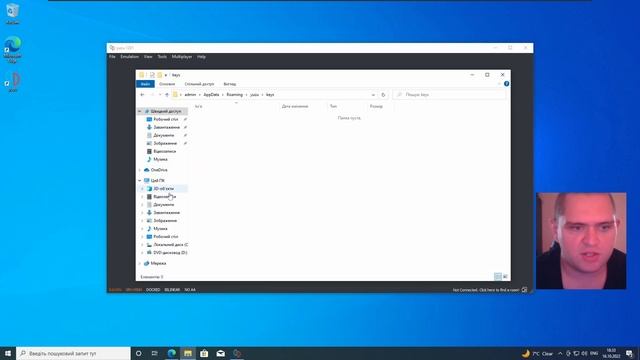The height and width of the screenshot is (360, 640).
Task: Select the Microsoft Edge desktop shortcut
Action: point(13,49)
